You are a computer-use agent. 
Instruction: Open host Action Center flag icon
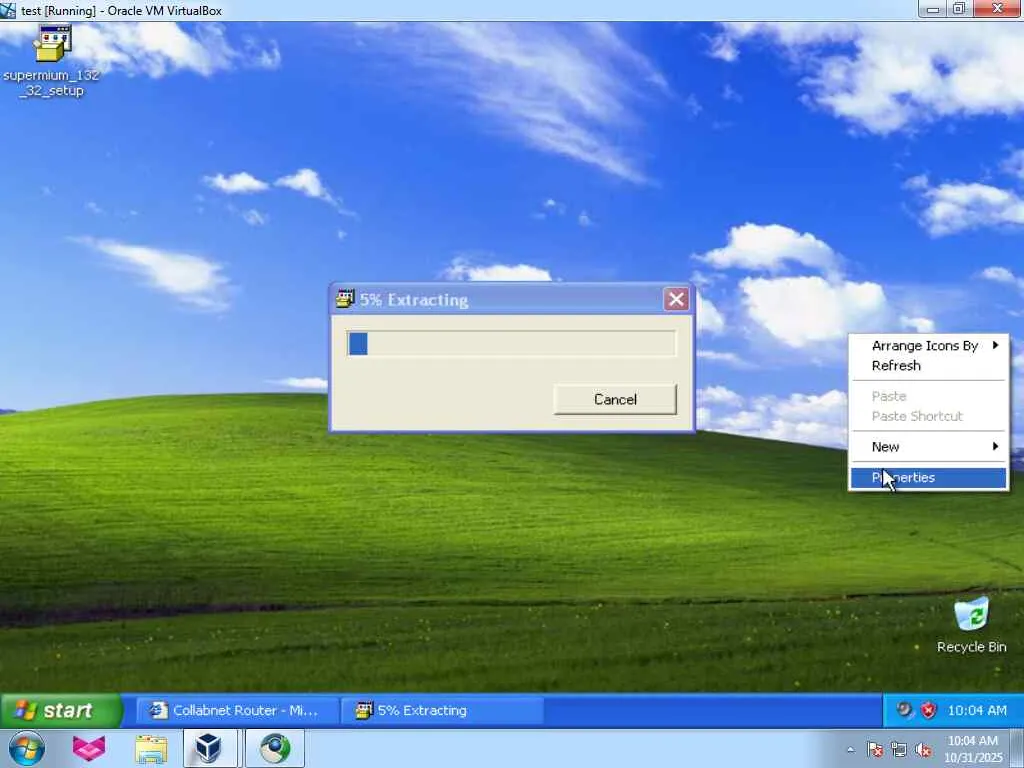click(x=875, y=750)
